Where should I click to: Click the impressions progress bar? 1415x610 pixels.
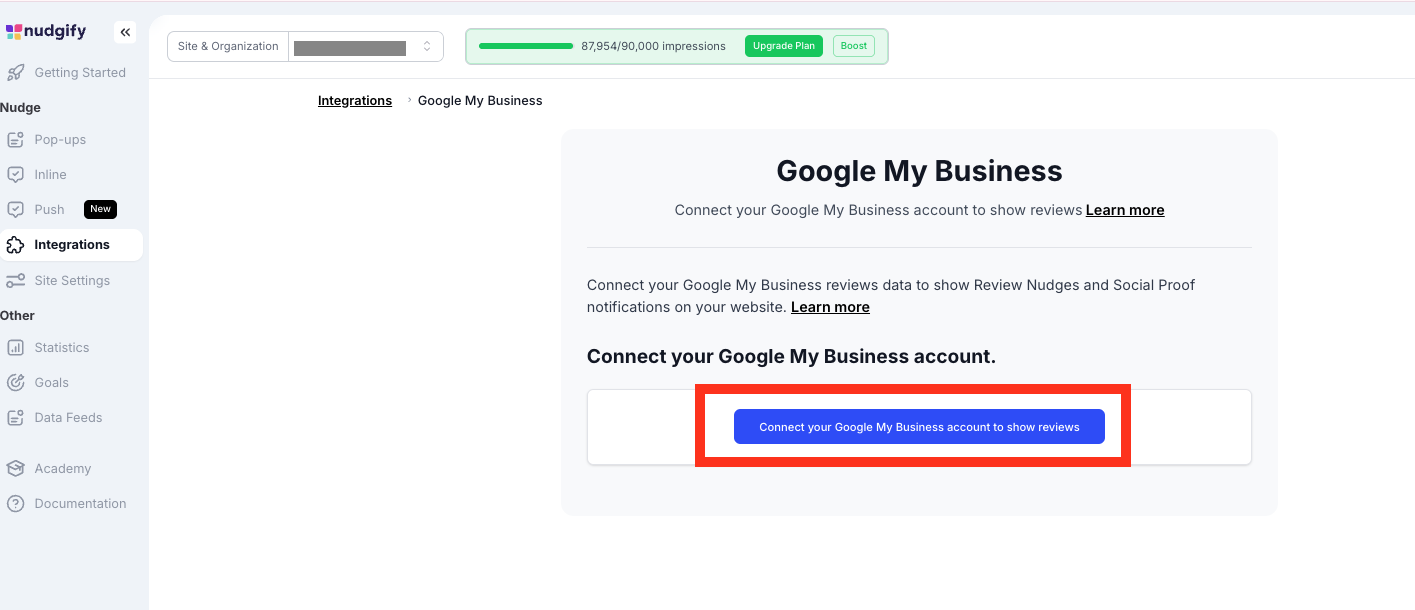pyautogui.click(x=526, y=46)
